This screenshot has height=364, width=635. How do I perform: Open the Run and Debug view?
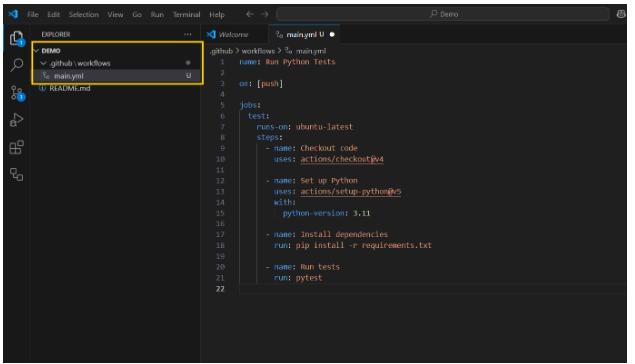click(17, 120)
